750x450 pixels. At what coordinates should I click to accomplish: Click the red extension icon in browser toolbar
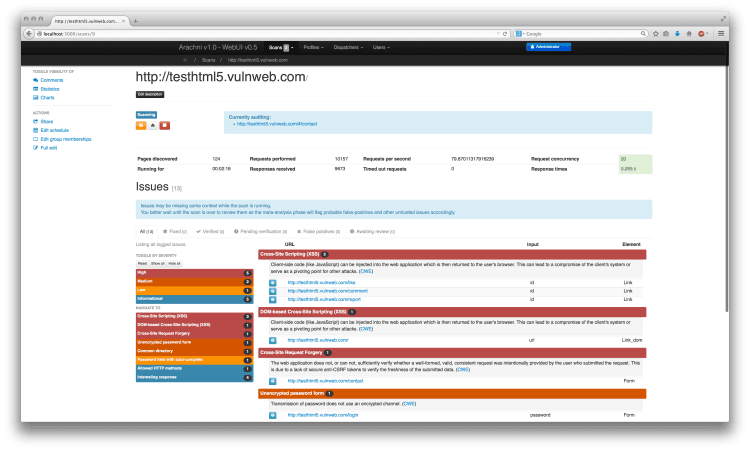coord(701,33)
